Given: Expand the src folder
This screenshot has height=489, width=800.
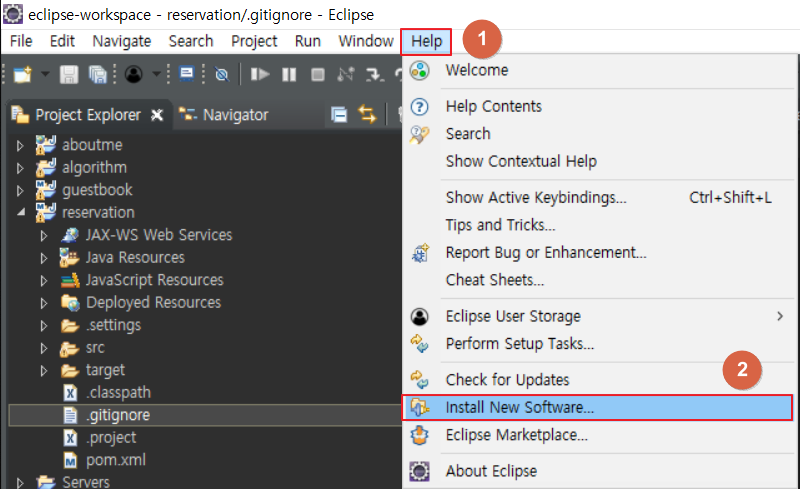Looking at the screenshot, I should point(44,348).
